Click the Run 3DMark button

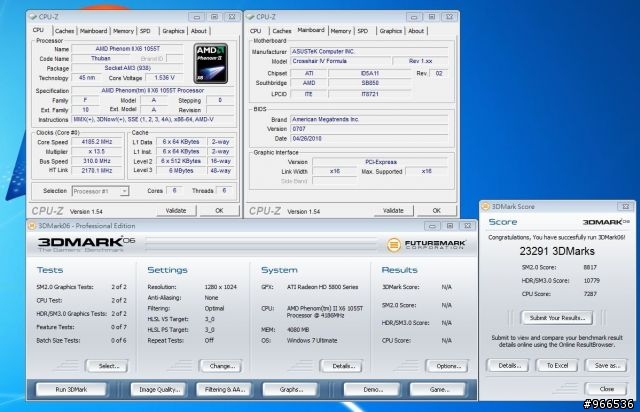[x=71, y=390]
